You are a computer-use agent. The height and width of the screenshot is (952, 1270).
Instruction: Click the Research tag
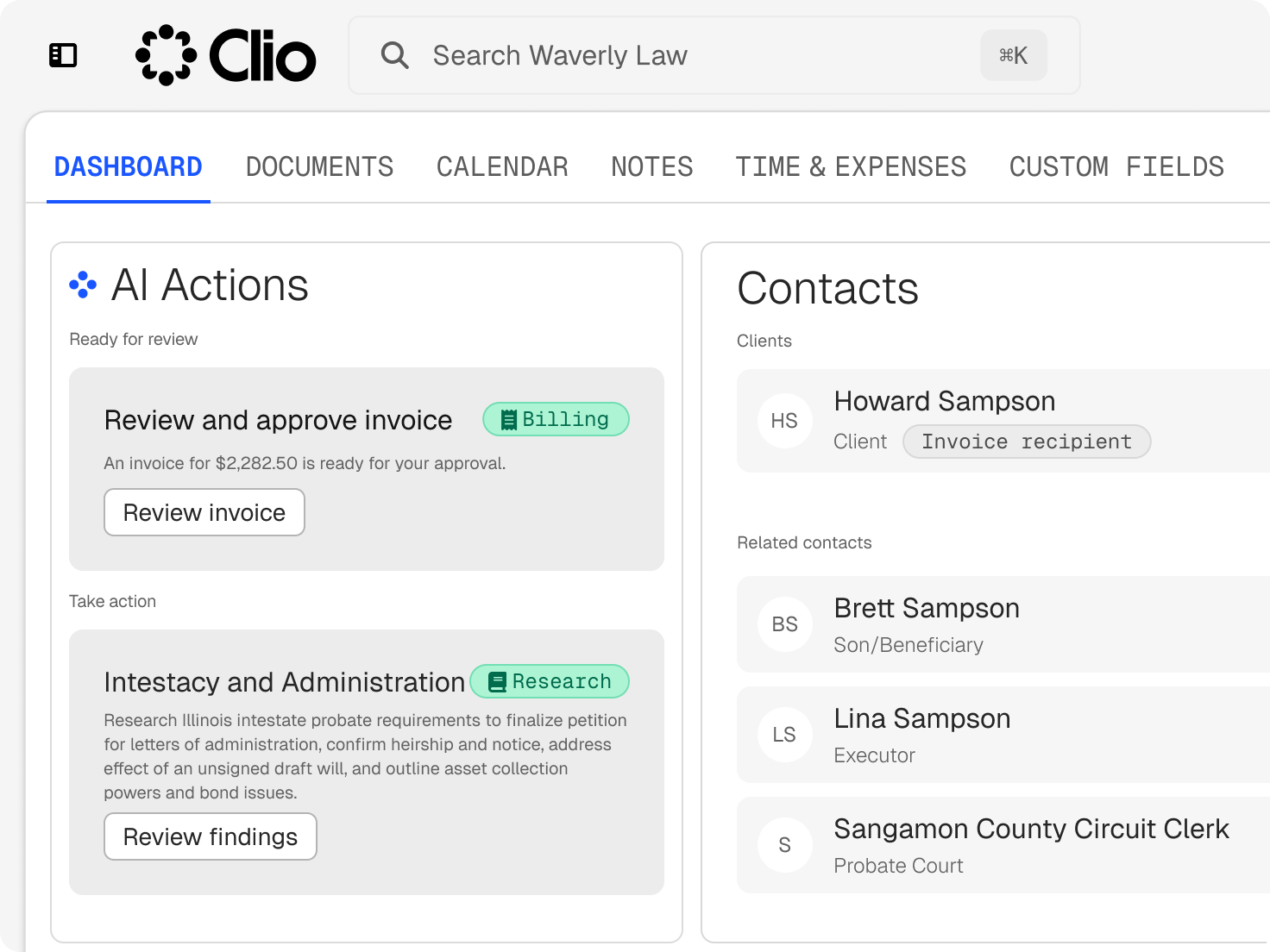coord(550,681)
